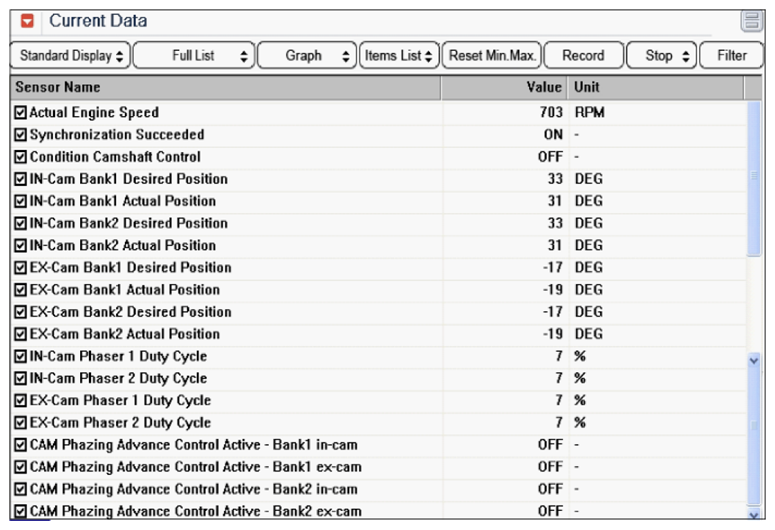This screenshot has width=775, height=530.
Task: Open the Items List dropdown
Action: 398,56
